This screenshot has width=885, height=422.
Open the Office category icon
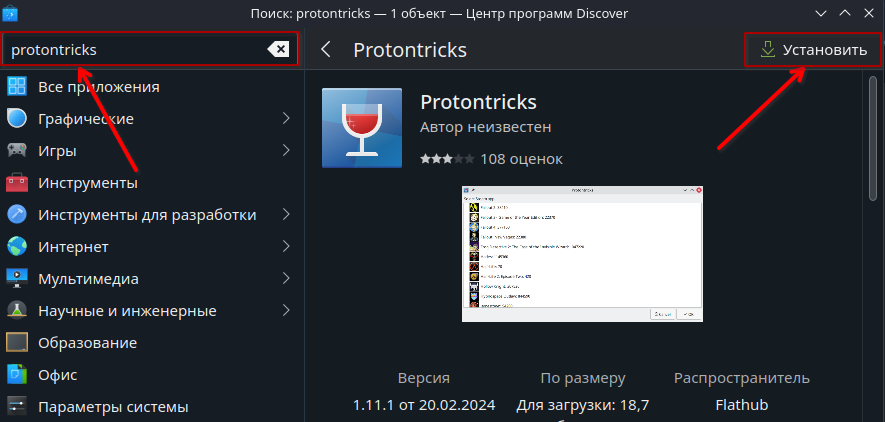coord(17,375)
